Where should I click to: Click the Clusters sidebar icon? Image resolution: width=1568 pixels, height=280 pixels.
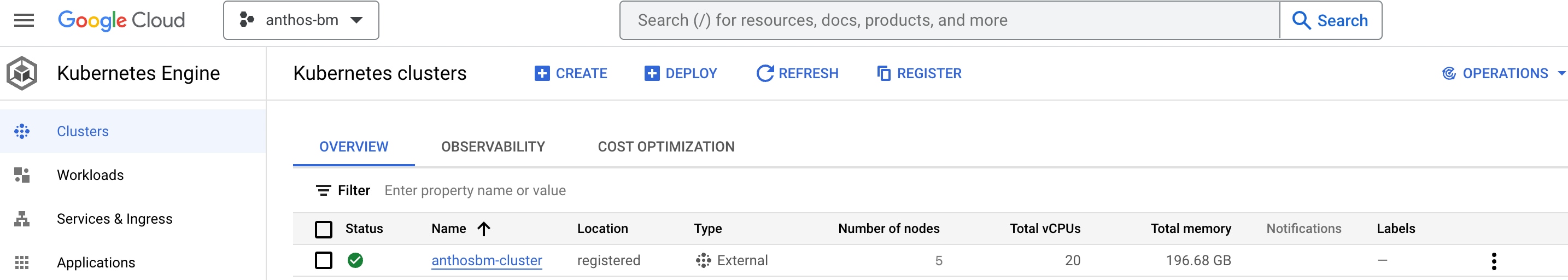(x=22, y=131)
